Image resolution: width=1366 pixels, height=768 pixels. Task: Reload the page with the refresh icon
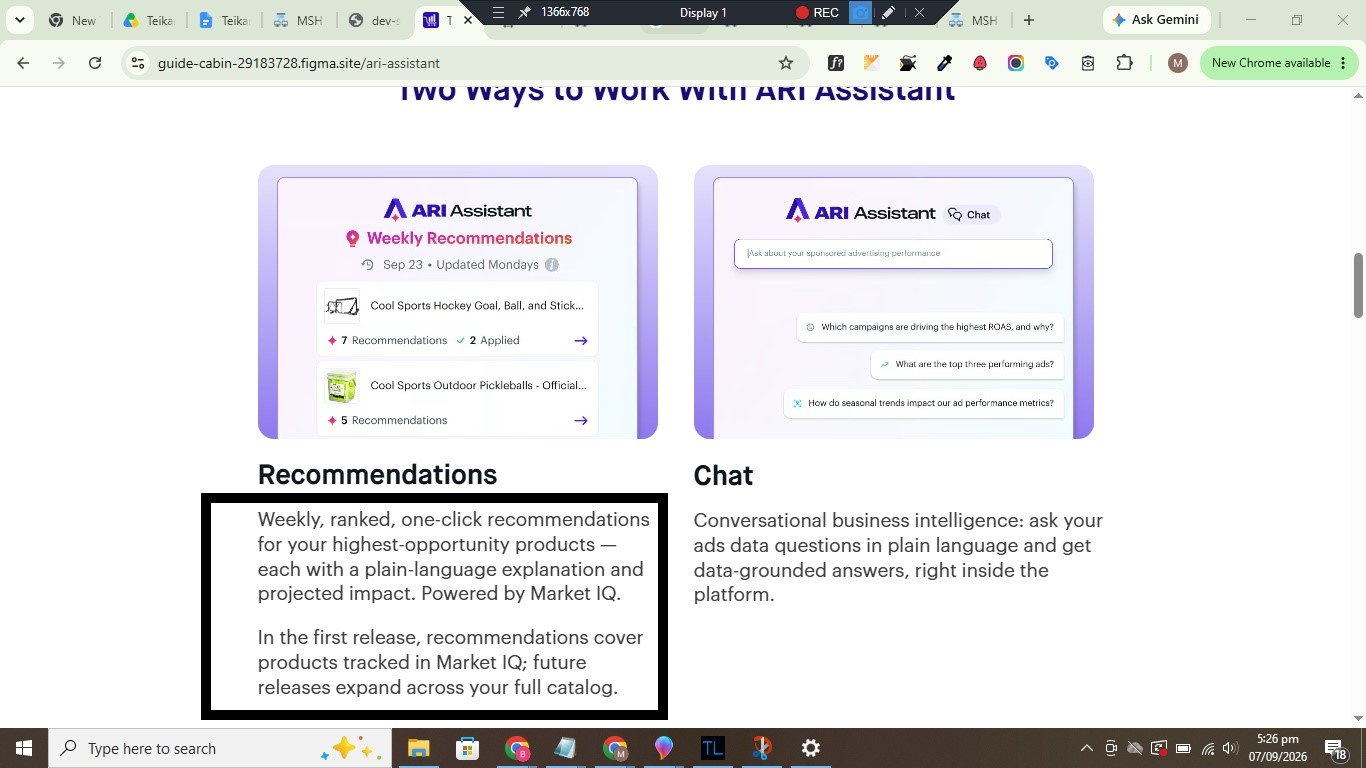tap(95, 63)
